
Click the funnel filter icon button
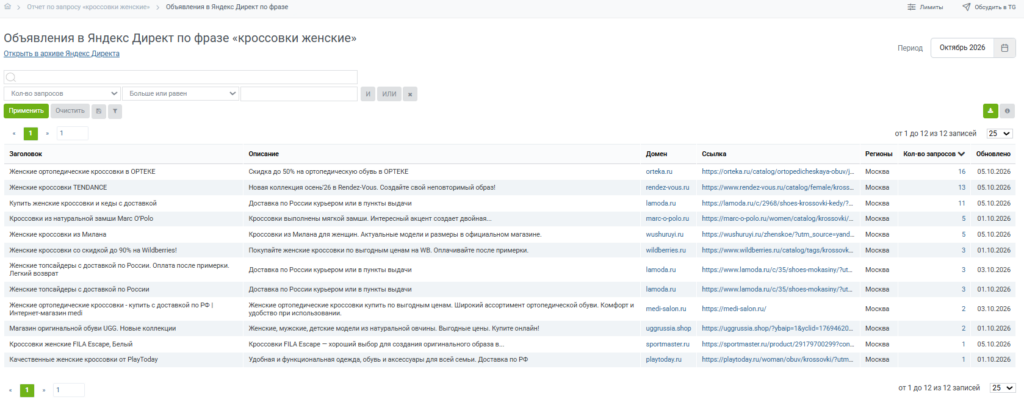(115, 111)
